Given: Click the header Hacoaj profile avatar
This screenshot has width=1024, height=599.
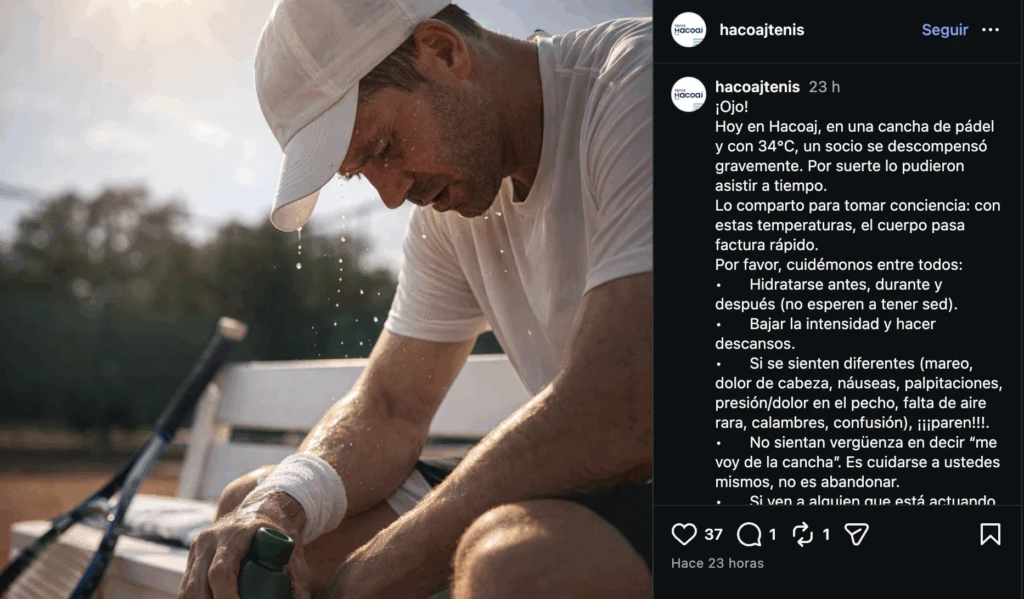Looking at the screenshot, I should [688, 30].
